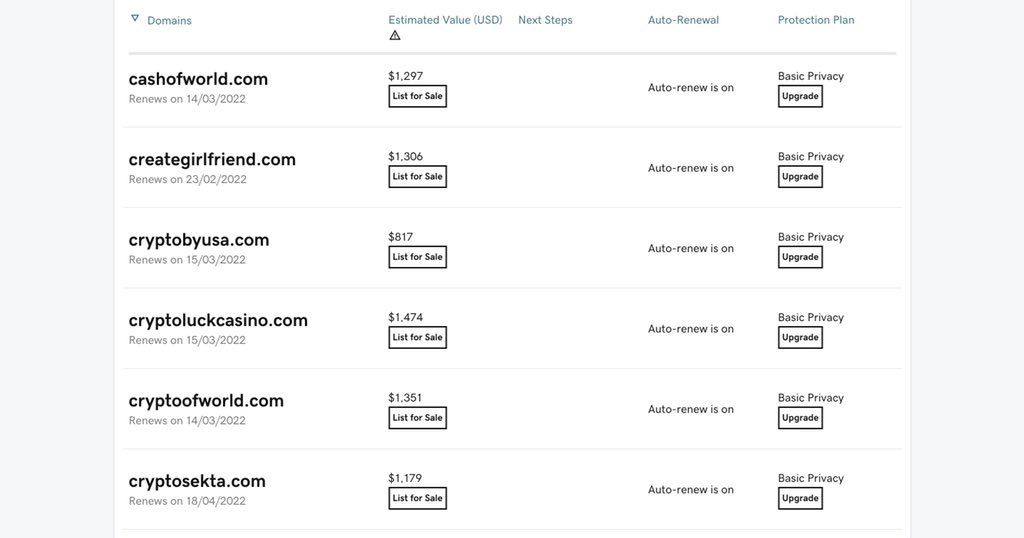The height and width of the screenshot is (538, 1024).
Task: Click 'Auto-renew is on' for cryptoluckcasino.com
Action: coord(691,328)
